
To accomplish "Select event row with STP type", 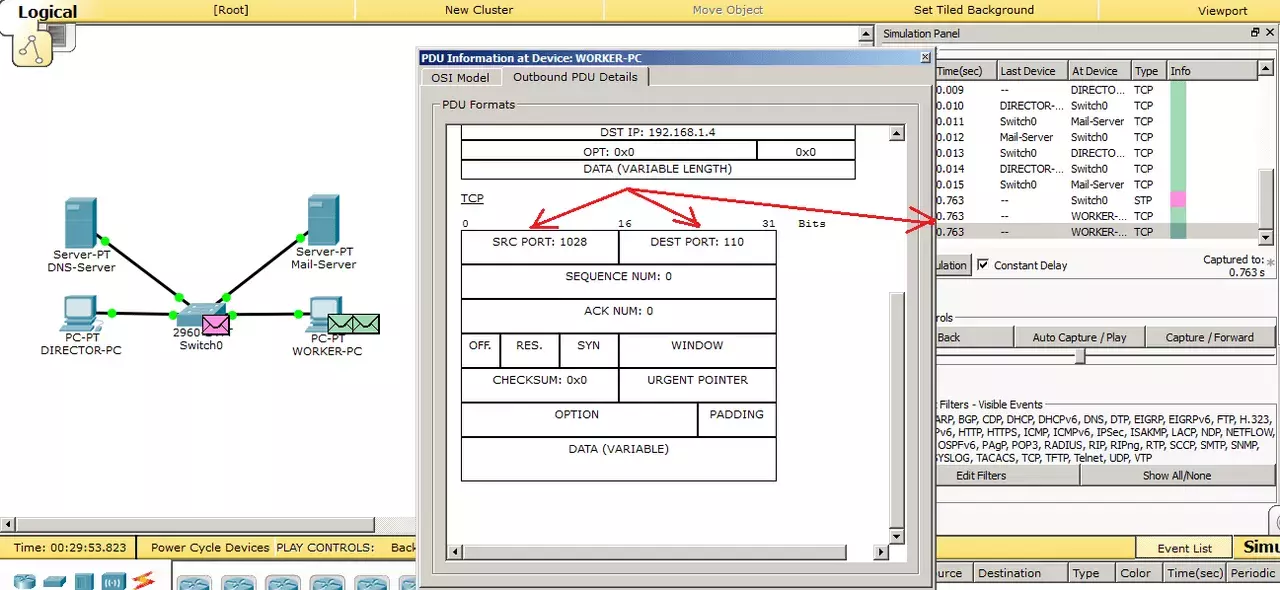I will pyautogui.click(x=1096, y=200).
